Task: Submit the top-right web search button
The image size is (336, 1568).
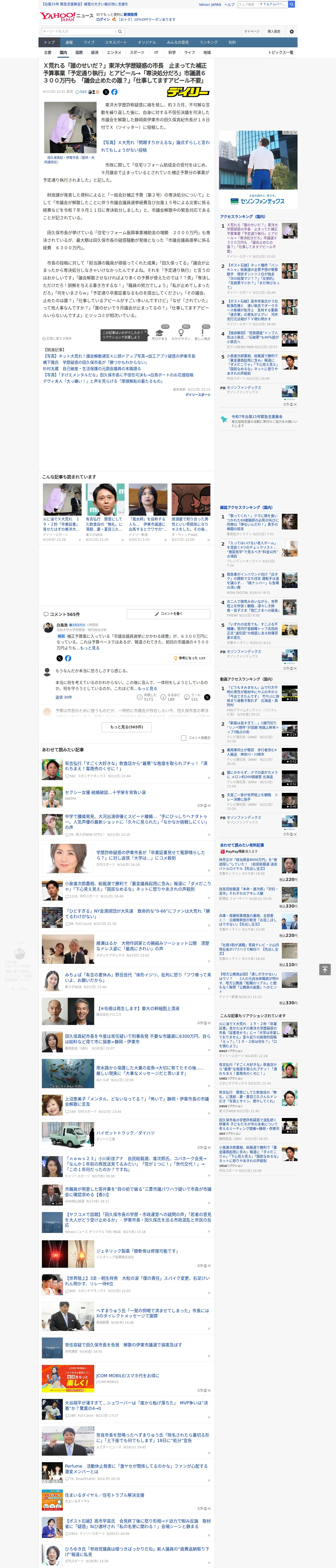Action: tap(292, 4)
